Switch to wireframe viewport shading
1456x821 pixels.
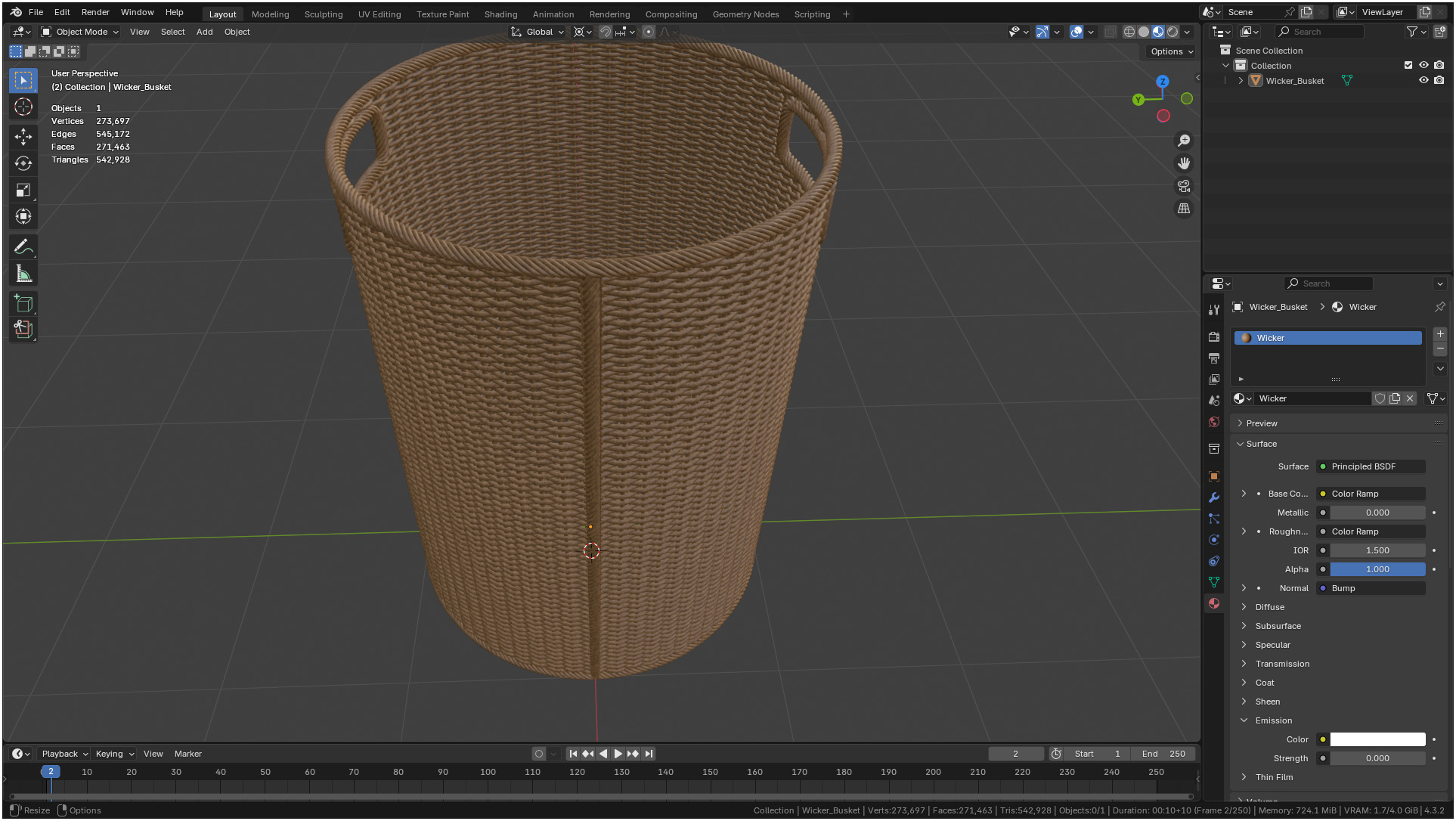(1129, 32)
